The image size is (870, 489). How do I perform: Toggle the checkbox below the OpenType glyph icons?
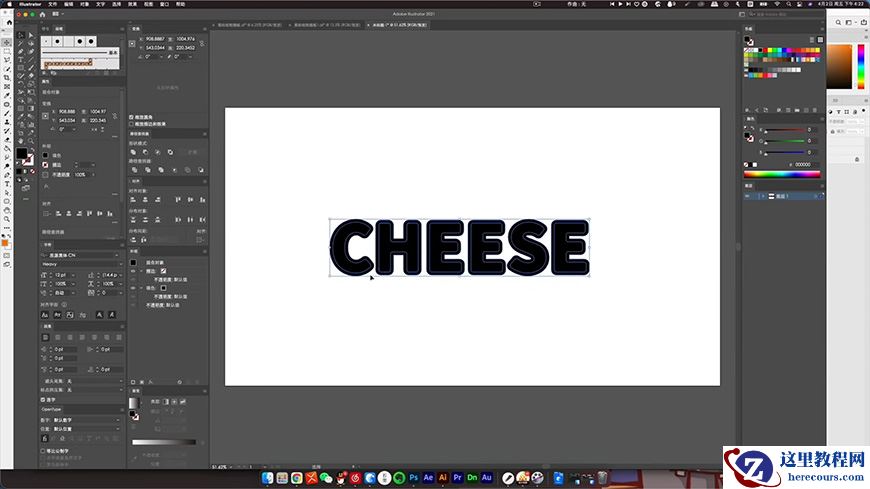(43, 451)
